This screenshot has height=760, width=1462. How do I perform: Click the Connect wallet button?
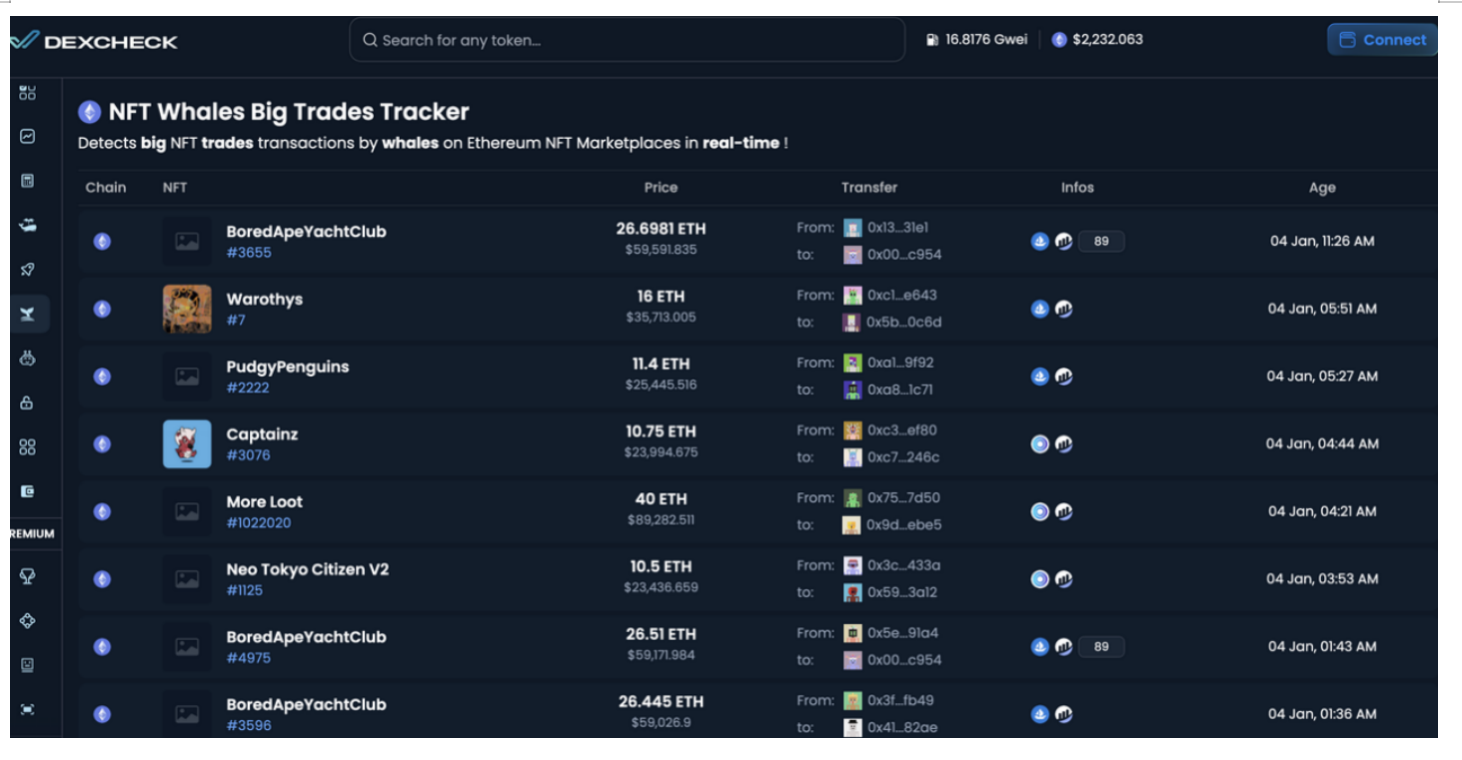click(x=1382, y=40)
